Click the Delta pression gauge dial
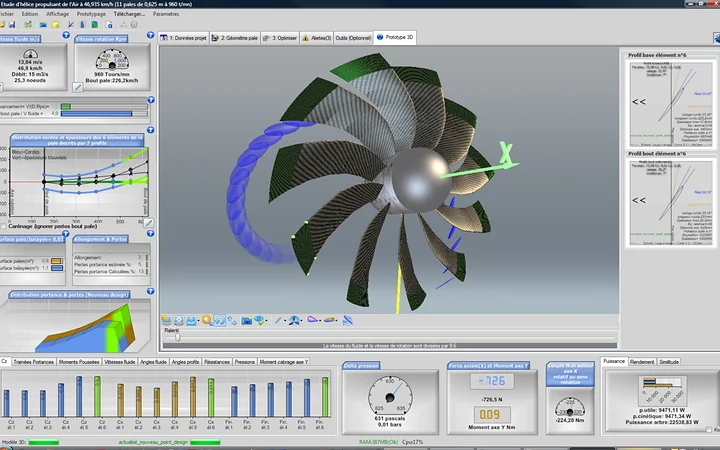Screen dimensions: 720x450 click(390, 396)
